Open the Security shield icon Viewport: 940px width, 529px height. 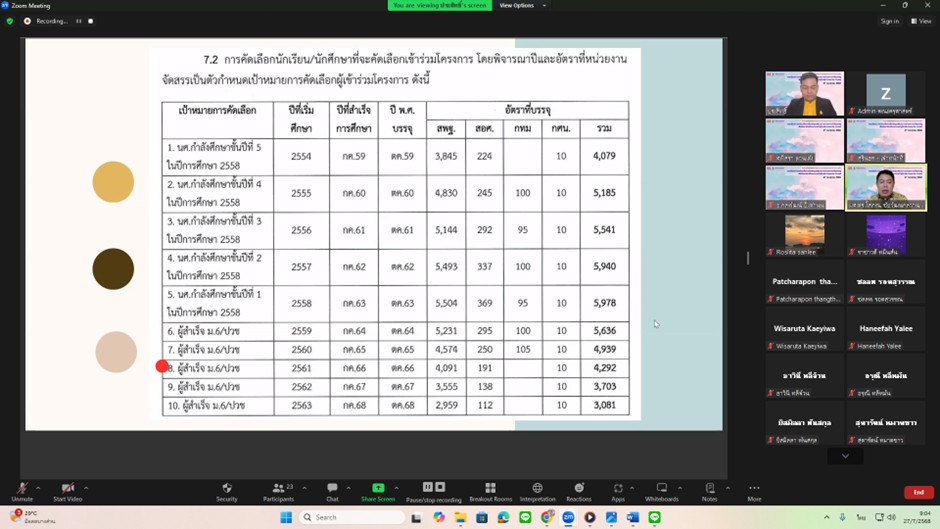(x=227, y=488)
